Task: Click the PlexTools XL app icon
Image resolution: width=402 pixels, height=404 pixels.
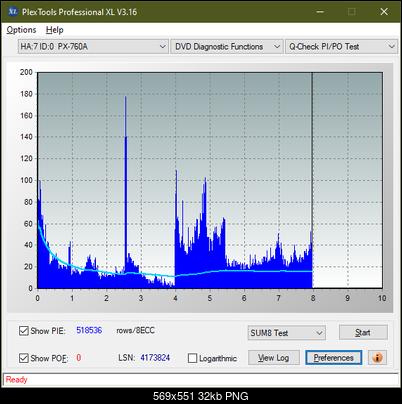Action: click(12, 12)
